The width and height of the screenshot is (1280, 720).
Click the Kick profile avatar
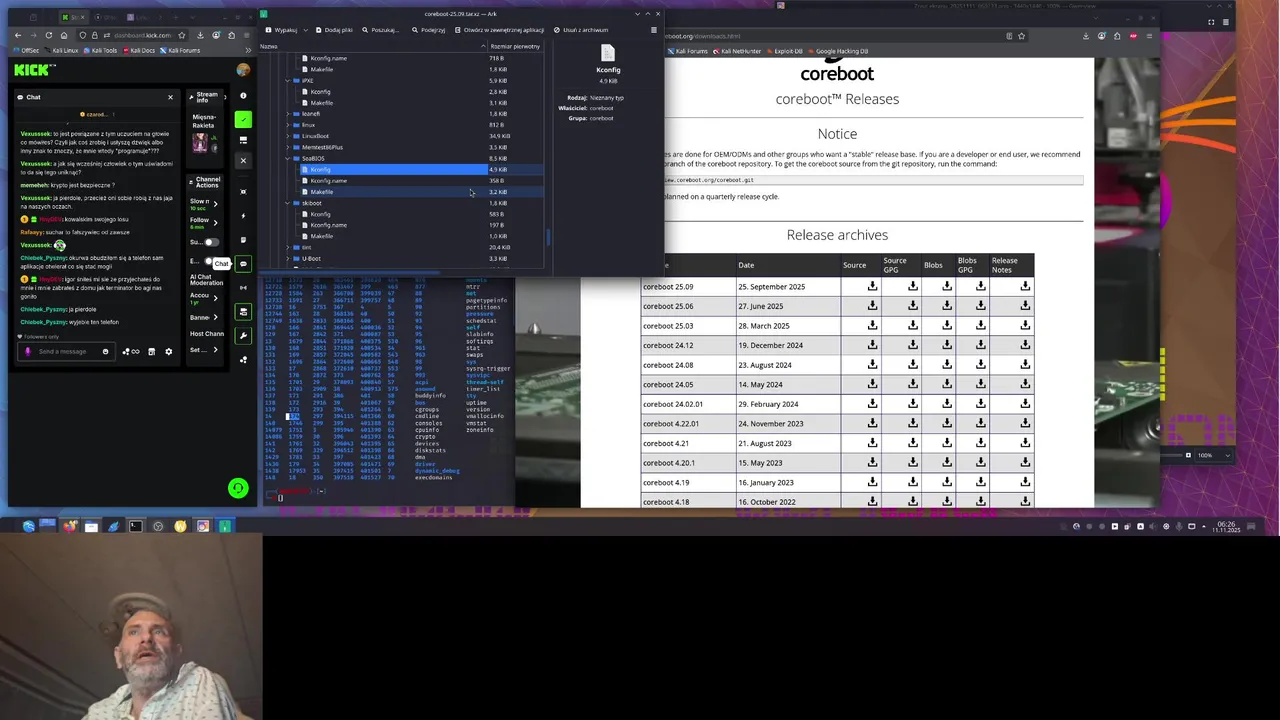click(243, 70)
